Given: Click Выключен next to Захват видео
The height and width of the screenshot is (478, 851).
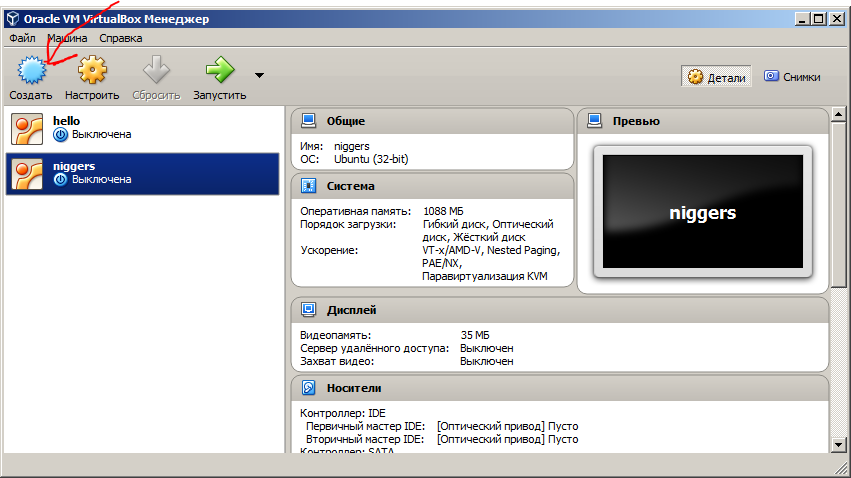Looking at the screenshot, I should pyautogui.click(x=487, y=361).
